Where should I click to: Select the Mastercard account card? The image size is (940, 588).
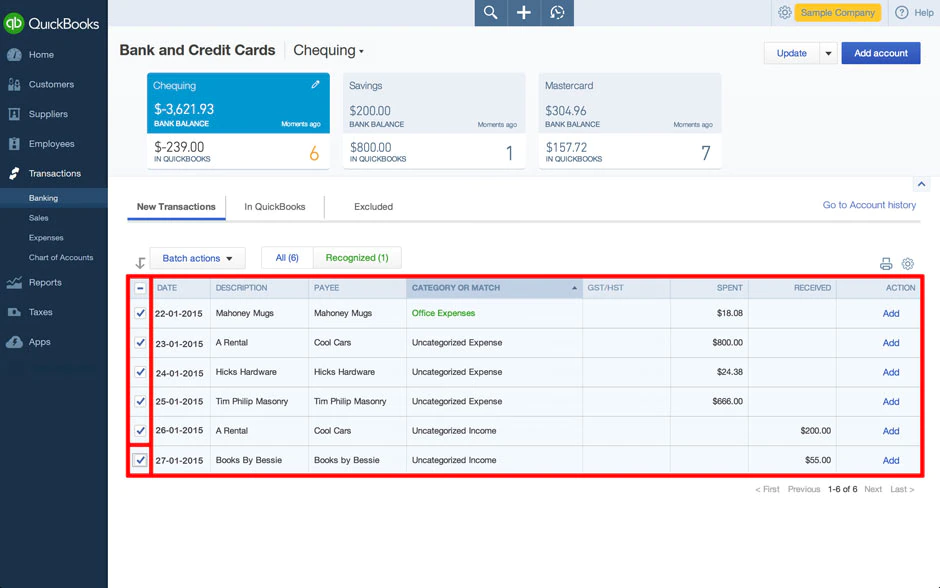(x=629, y=121)
